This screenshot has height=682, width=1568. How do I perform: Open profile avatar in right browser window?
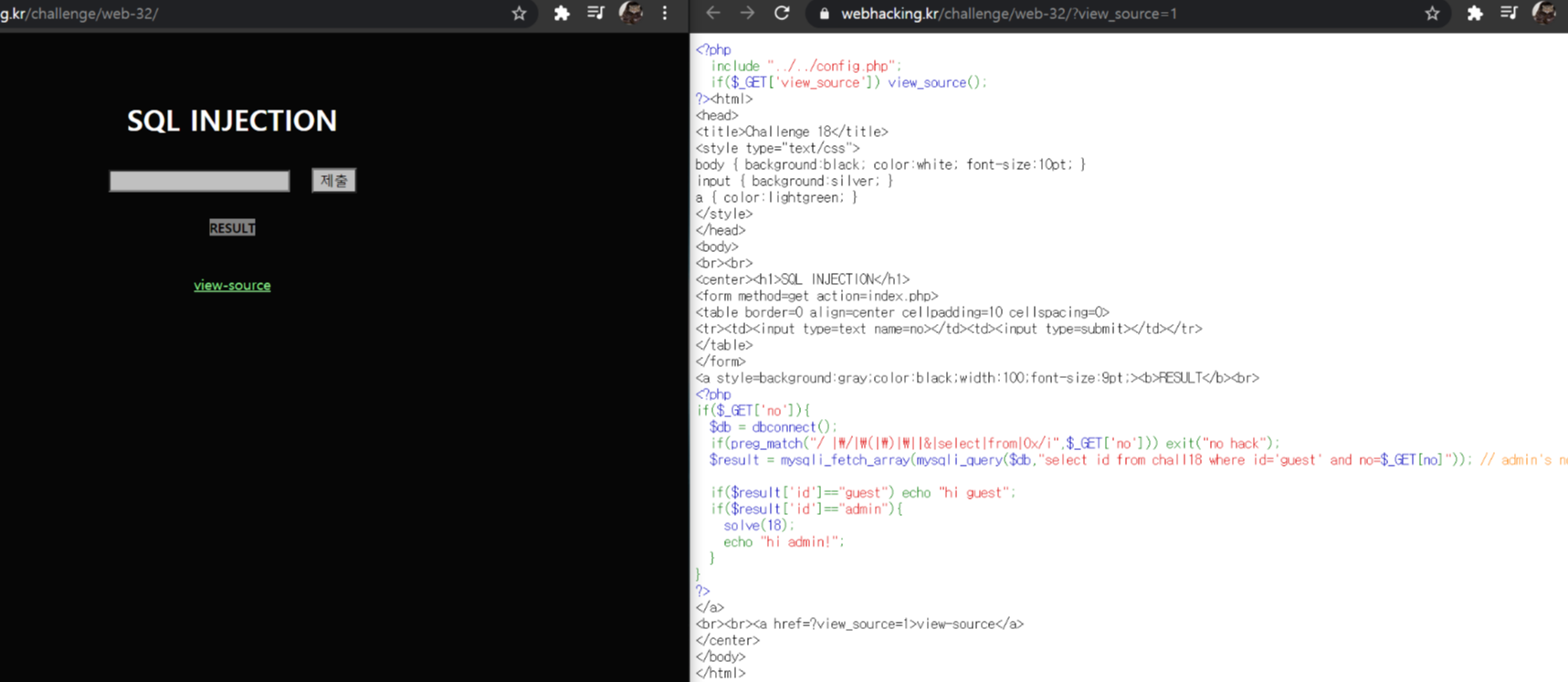pos(1544,13)
